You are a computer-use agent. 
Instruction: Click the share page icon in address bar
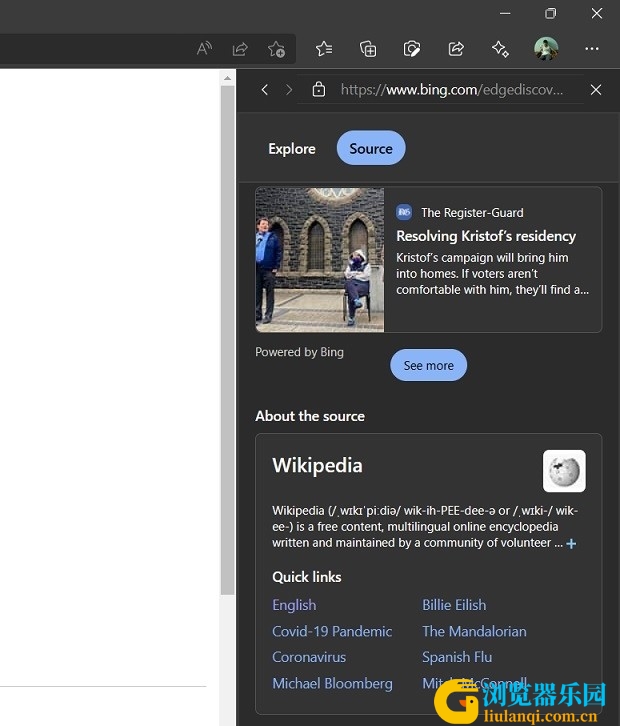pyautogui.click(x=240, y=49)
